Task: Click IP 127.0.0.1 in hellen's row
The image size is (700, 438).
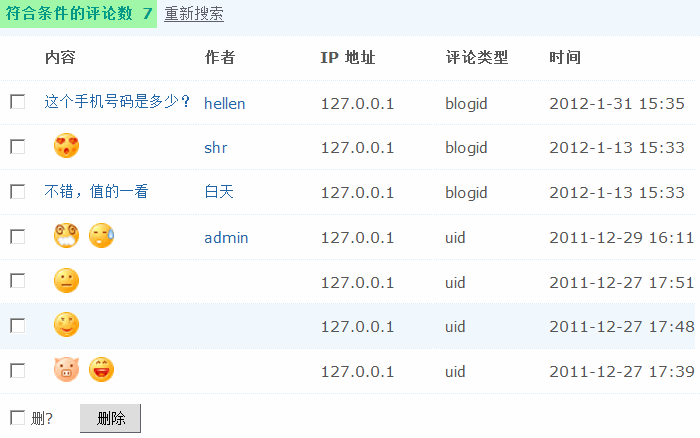Action: [357, 104]
